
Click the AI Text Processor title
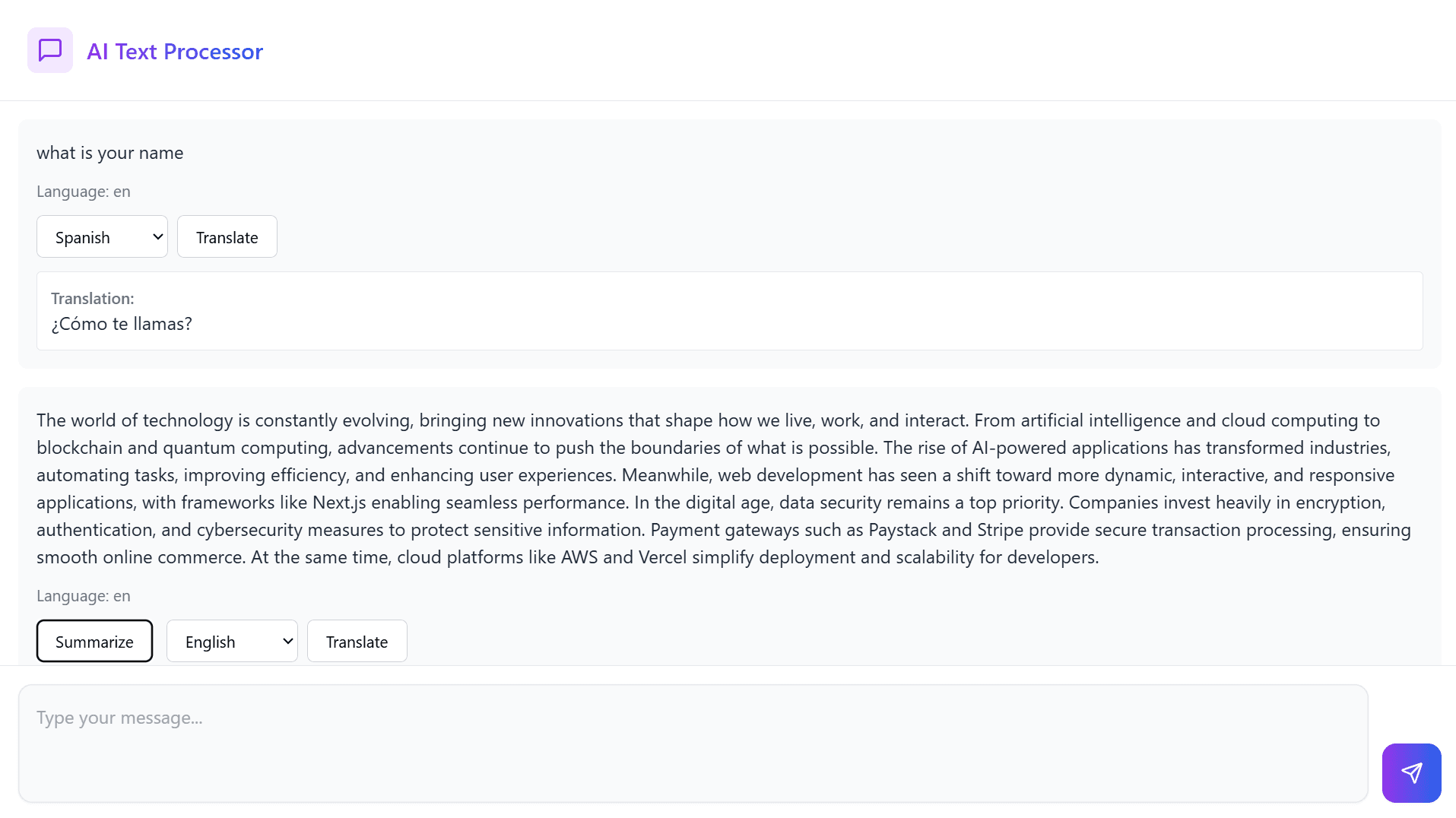tap(175, 51)
